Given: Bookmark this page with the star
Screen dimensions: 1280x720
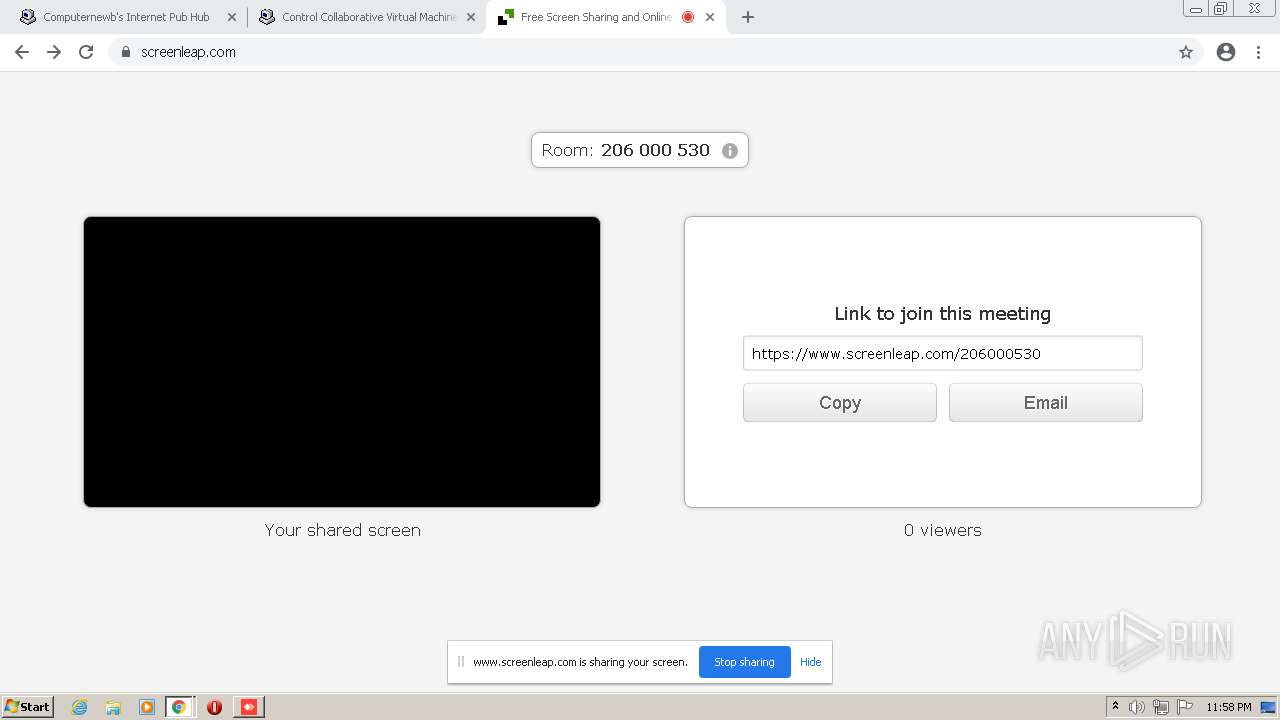Looking at the screenshot, I should click(1186, 52).
